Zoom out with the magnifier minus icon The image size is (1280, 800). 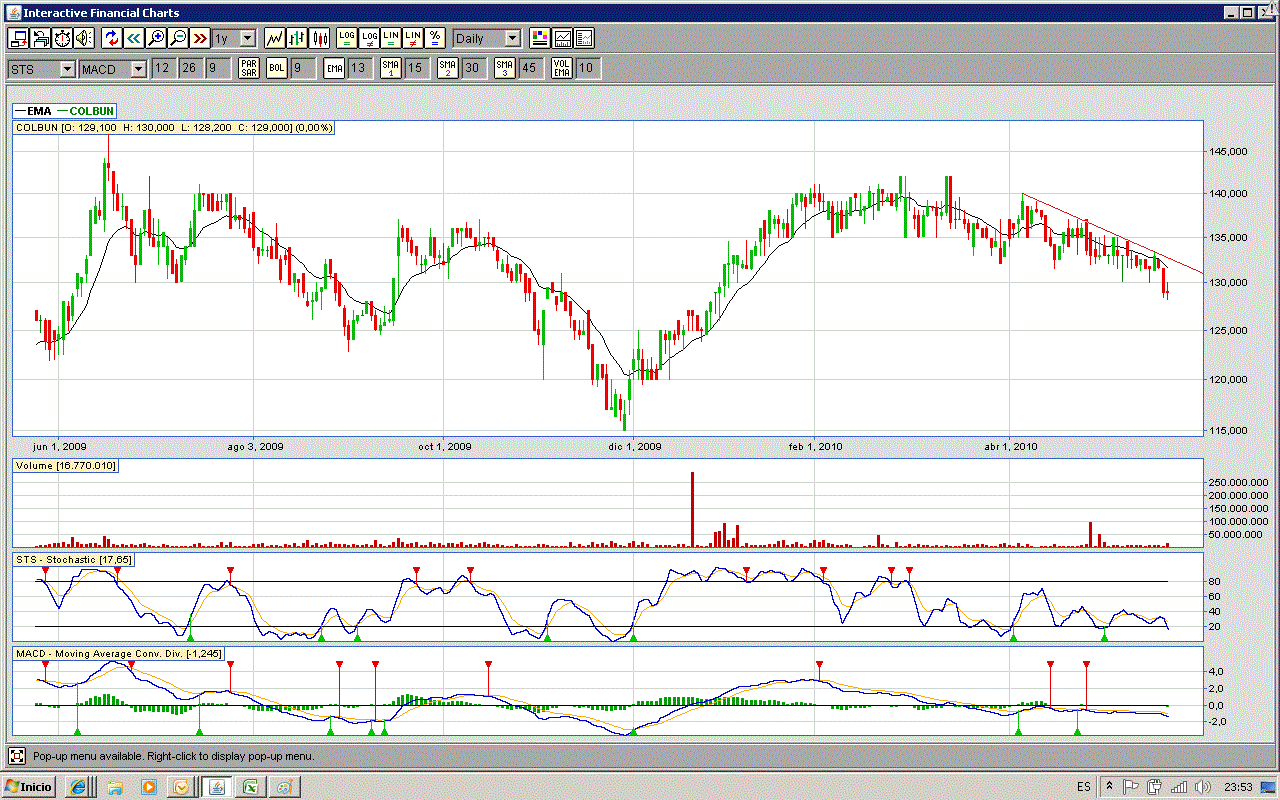tap(178, 38)
